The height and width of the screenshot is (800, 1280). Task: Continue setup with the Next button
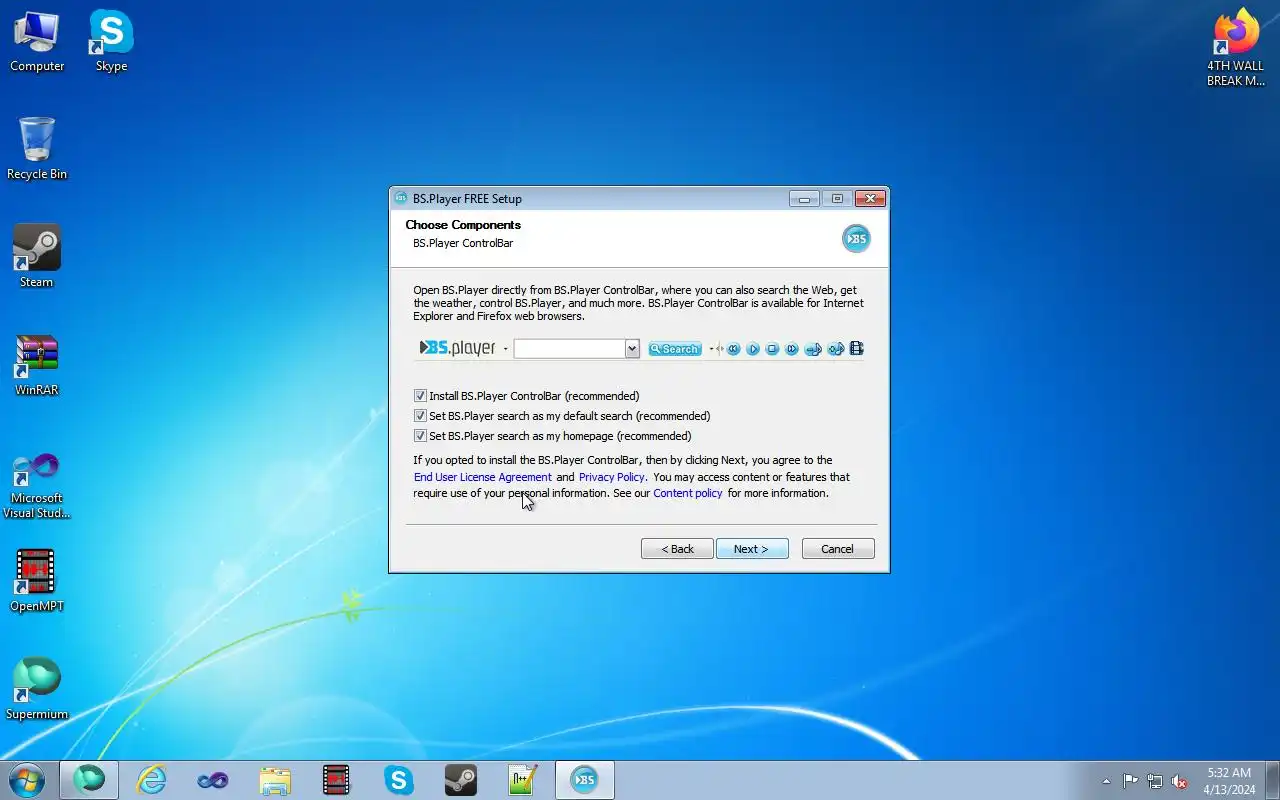tap(752, 549)
